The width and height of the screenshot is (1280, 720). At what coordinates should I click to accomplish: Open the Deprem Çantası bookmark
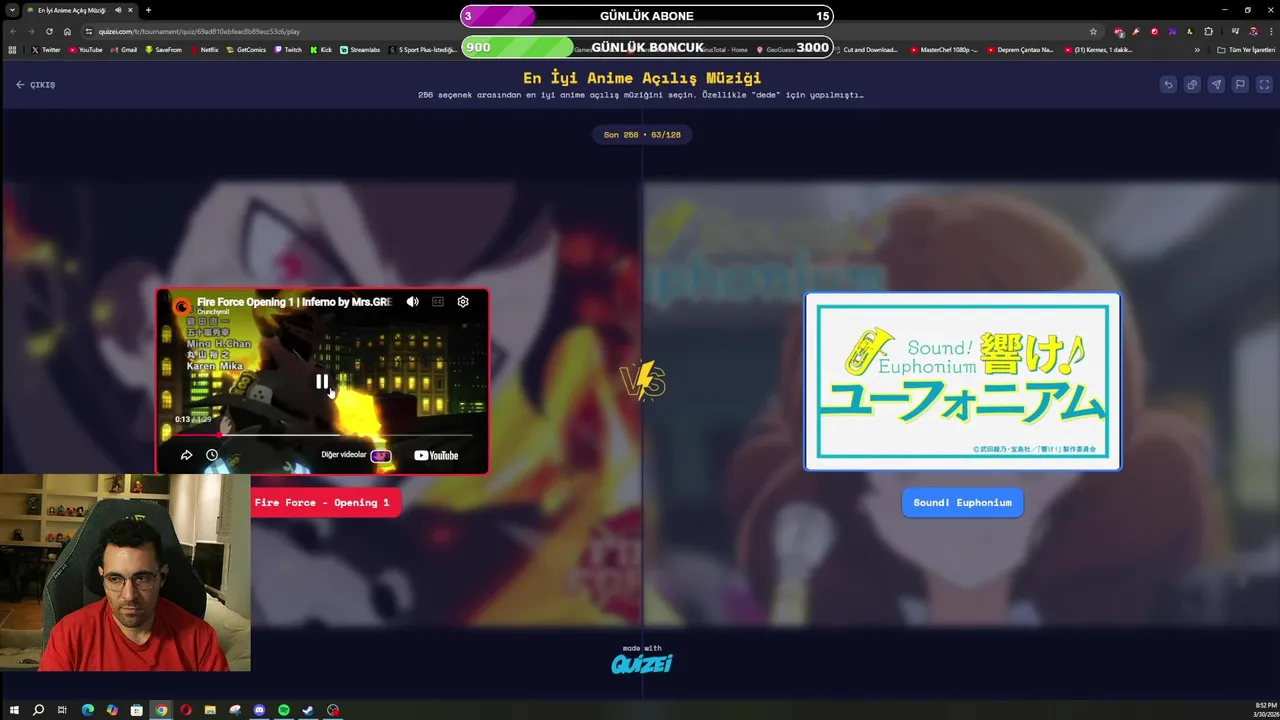point(1020,49)
